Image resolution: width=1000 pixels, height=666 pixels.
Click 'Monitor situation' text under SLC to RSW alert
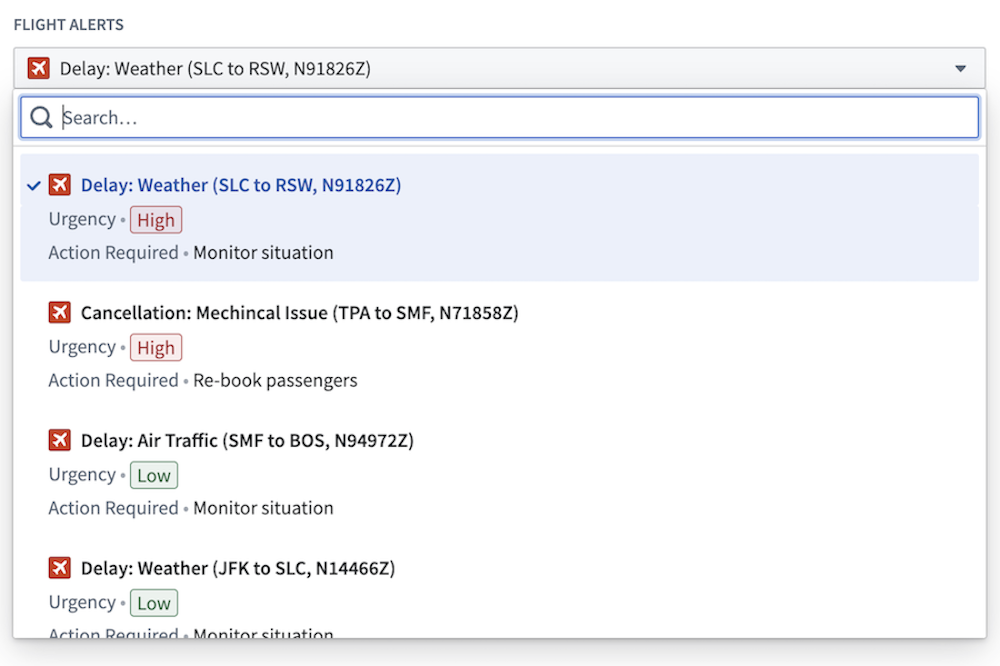[263, 253]
